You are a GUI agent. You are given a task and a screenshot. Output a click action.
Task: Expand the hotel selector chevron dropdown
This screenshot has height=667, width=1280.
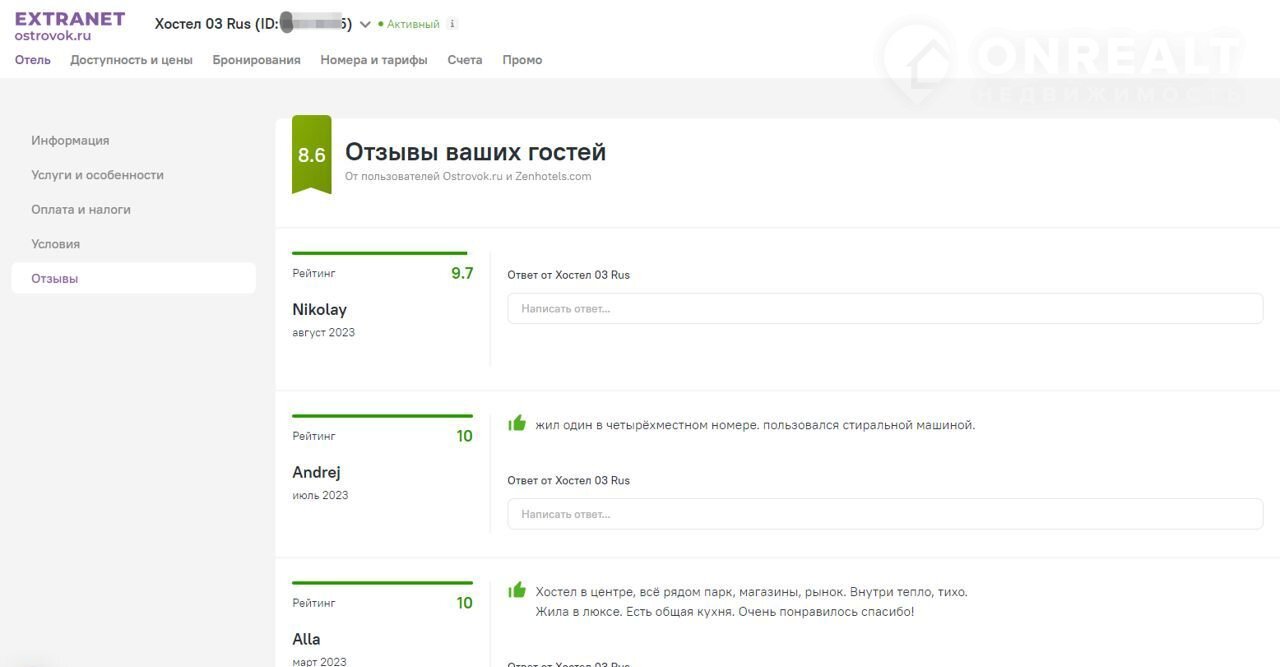pyautogui.click(x=365, y=25)
